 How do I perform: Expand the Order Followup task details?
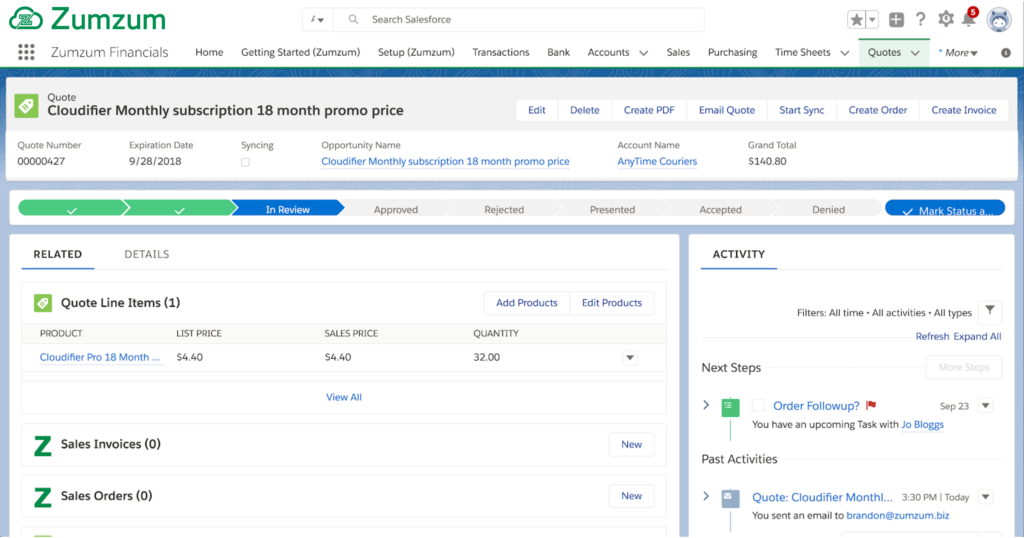(706, 405)
